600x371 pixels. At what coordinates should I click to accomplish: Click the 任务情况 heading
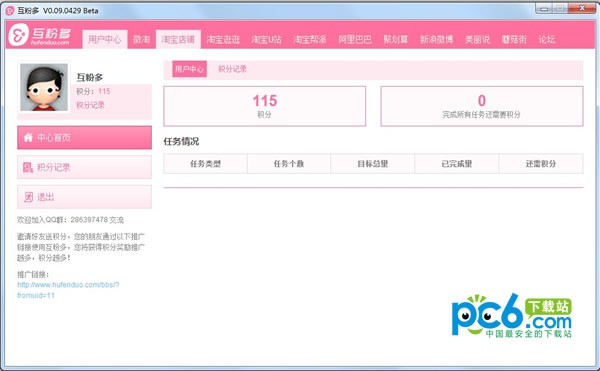coord(181,142)
